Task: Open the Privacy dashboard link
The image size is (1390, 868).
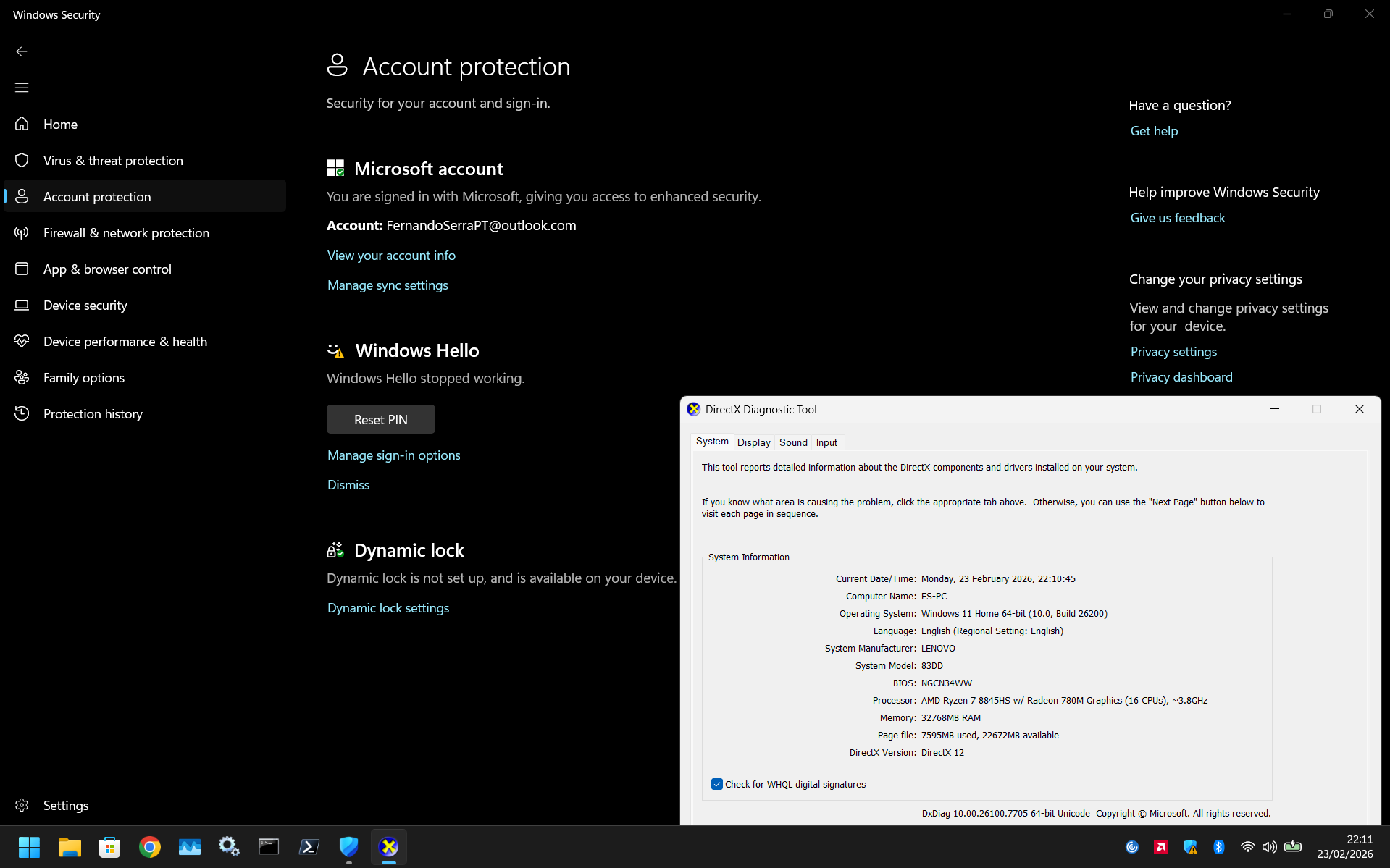Action: [x=1181, y=377]
